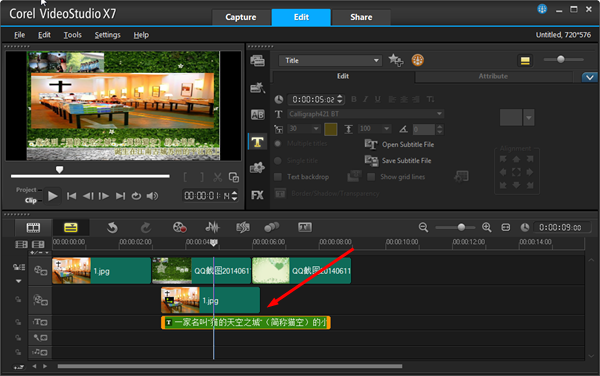Open the Auto Music icon

(x=243, y=228)
